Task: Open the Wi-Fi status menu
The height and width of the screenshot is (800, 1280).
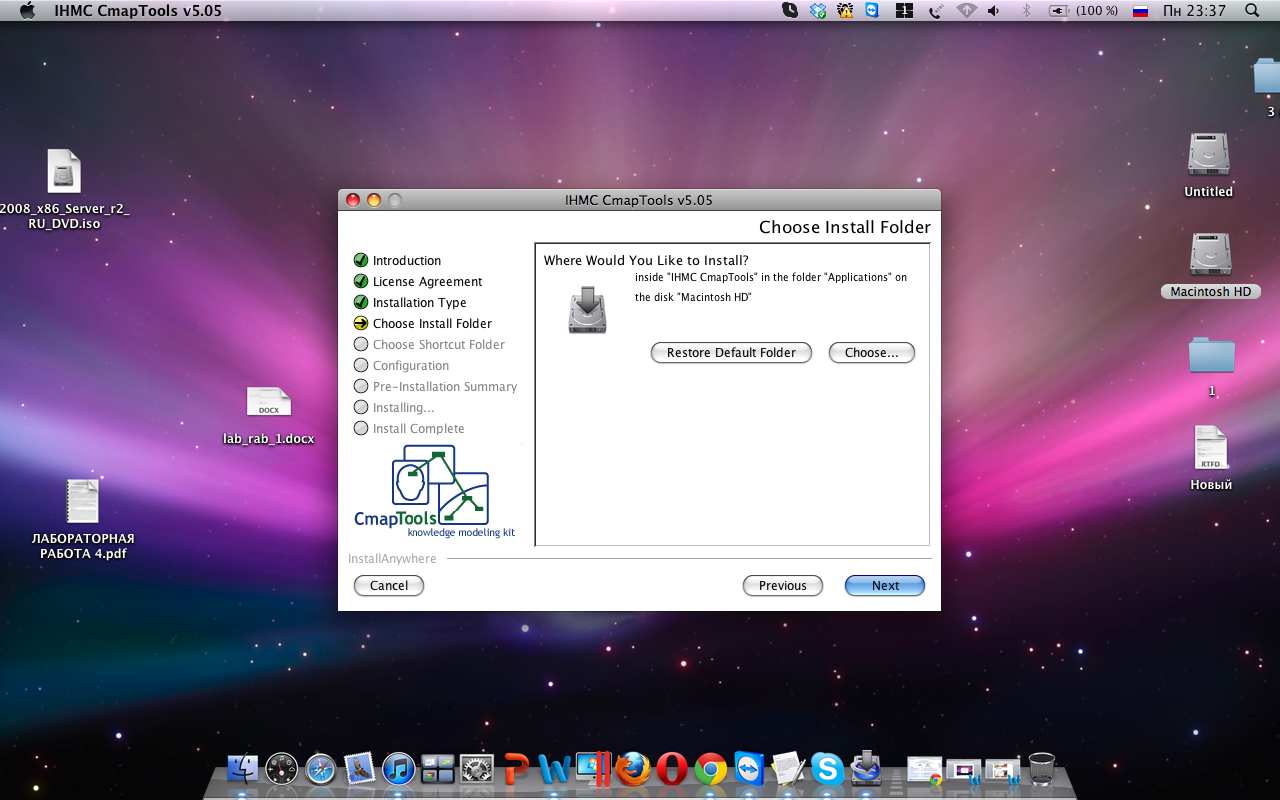Action: (x=966, y=10)
